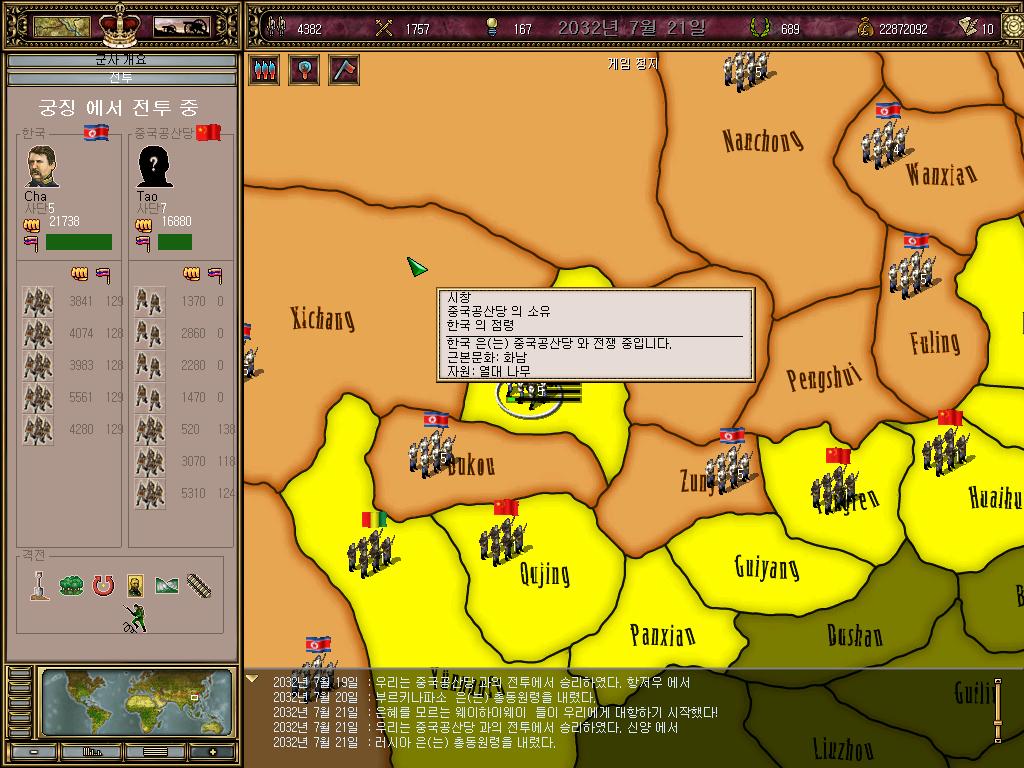Click the diplomacy papers icon
Screen dimensions: 1024x768
968,26
